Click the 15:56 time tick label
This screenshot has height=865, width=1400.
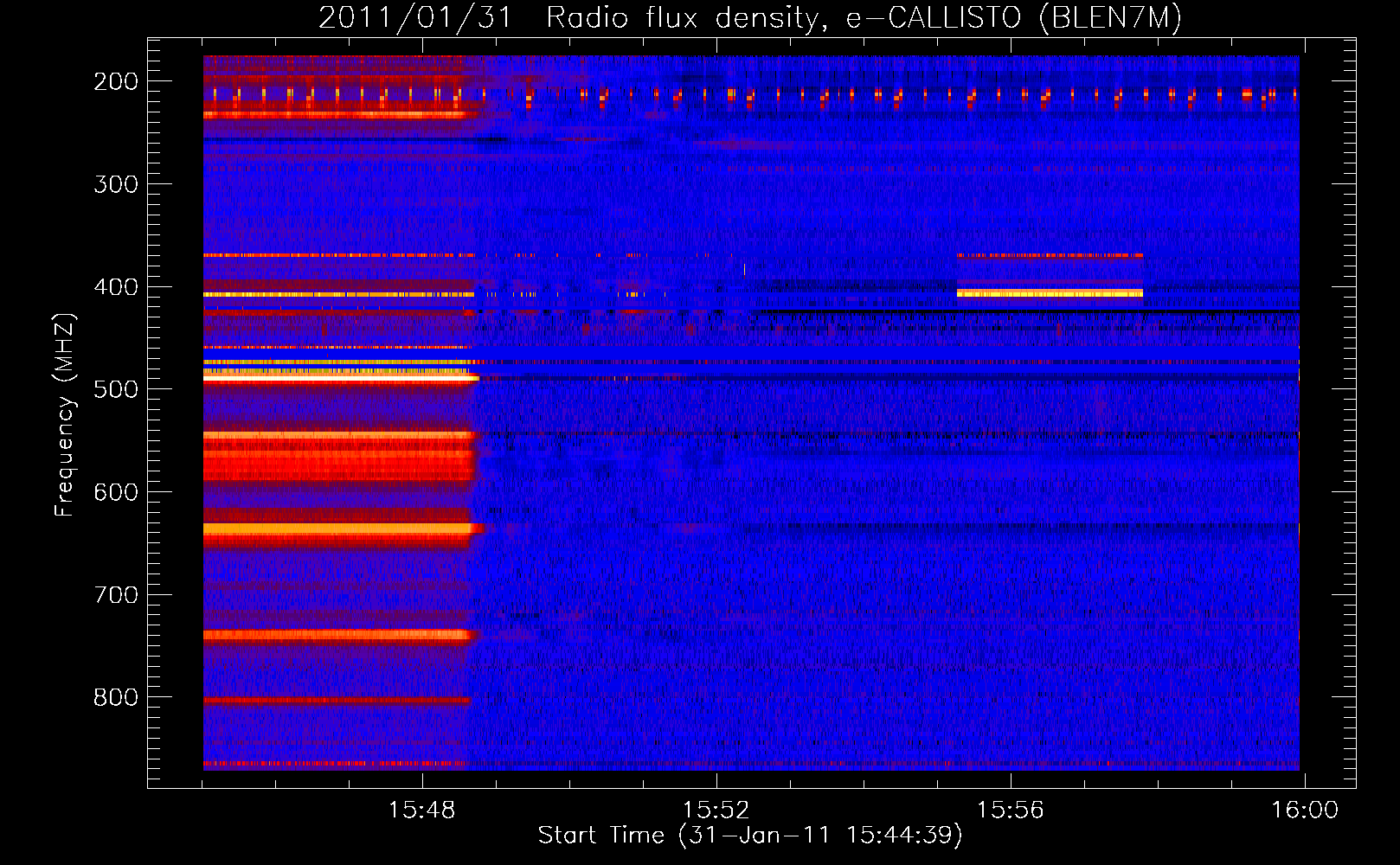click(x=1011, y=811)
